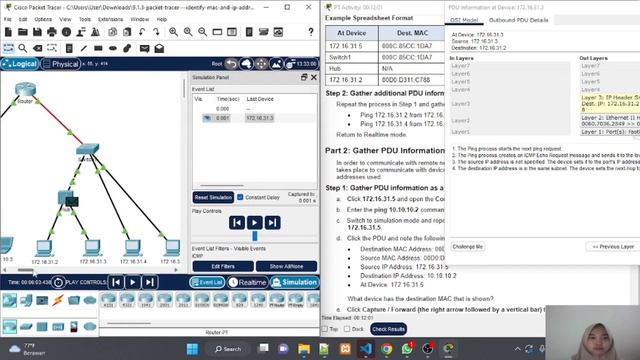Viewport: 640px width, 360px height.
Task: Click the Power Cycle Devices icon
Action: 58,282
